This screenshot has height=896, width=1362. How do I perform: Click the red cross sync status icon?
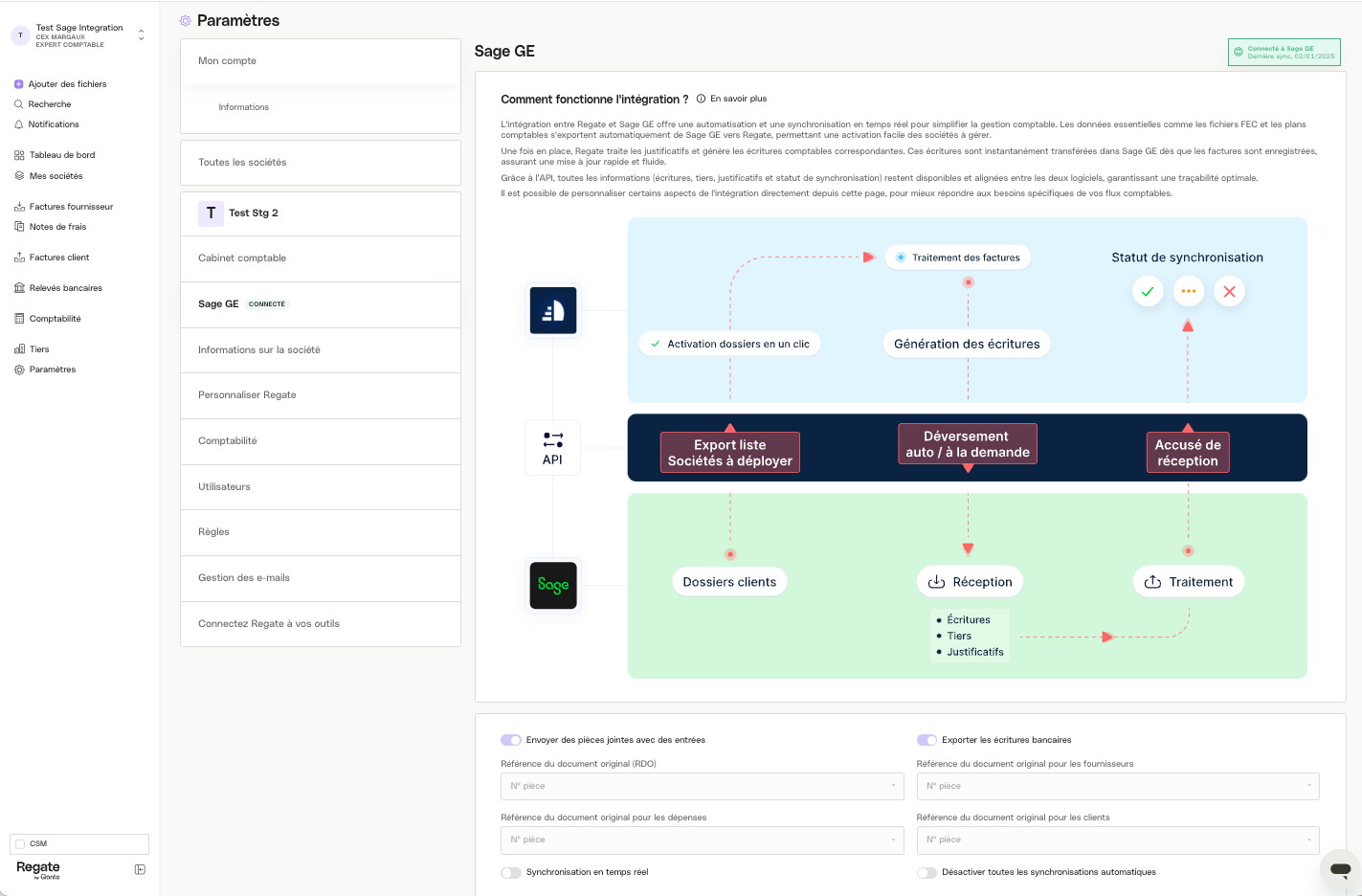tap(1230, 291)
